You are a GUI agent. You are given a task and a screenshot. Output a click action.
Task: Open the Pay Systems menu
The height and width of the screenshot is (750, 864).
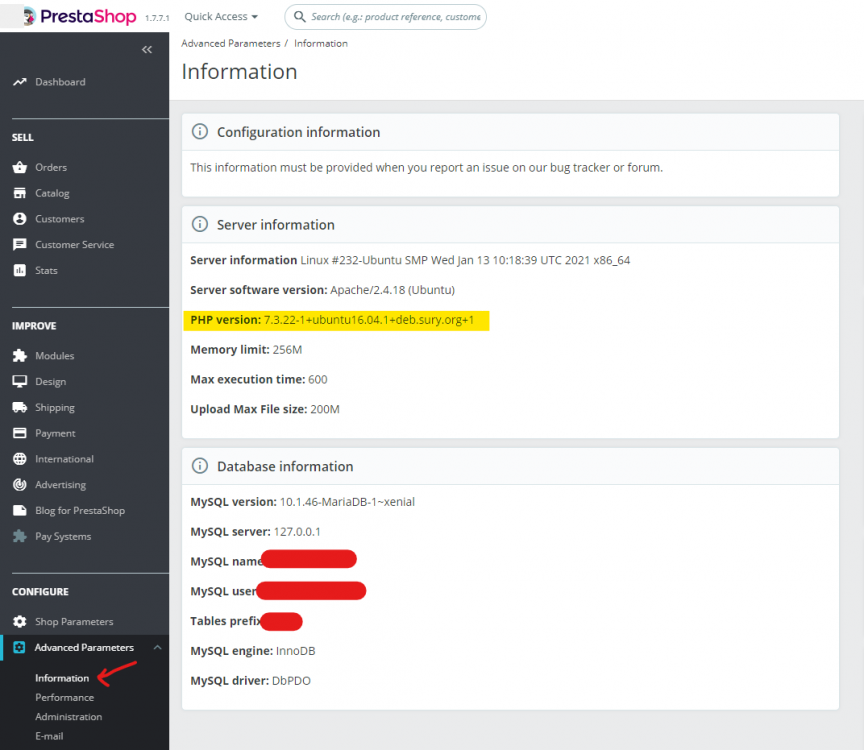pos(63,536)
